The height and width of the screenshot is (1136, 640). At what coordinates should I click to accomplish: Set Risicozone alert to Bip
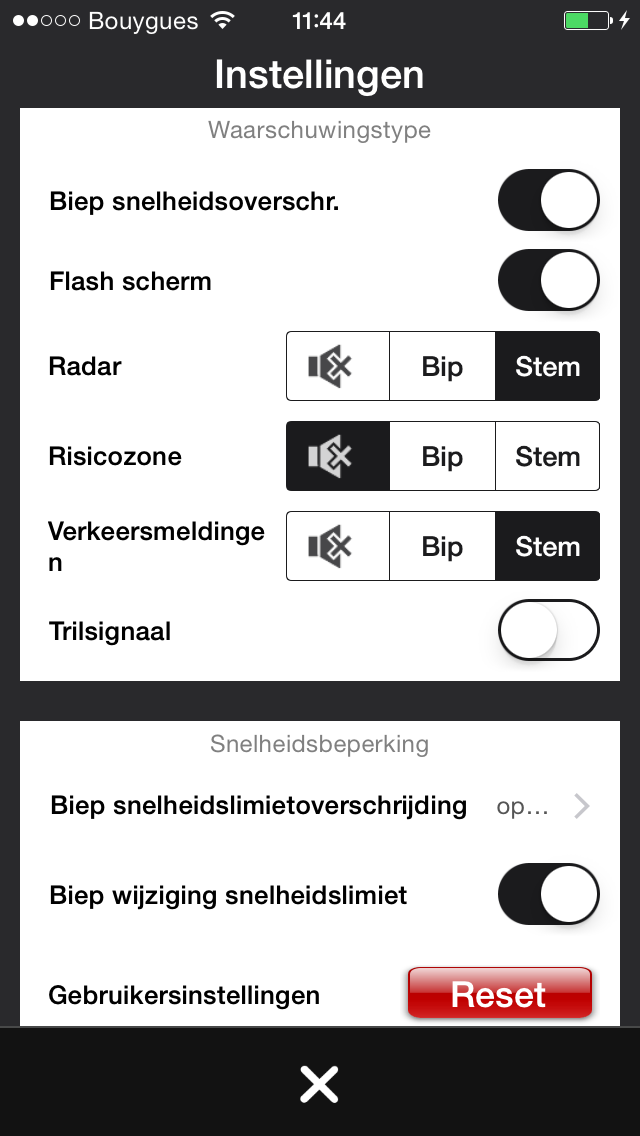point(442,457)
